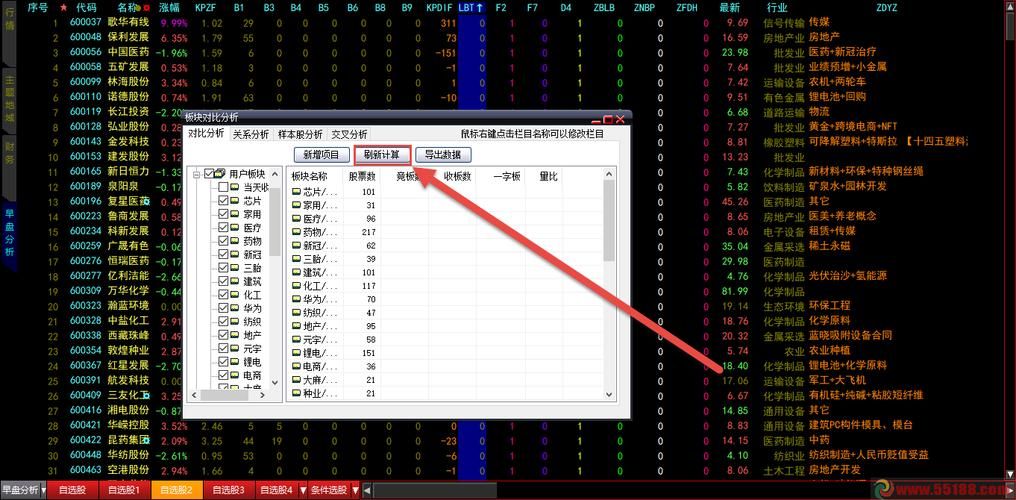Click the 医疗 row icon in sector list
Viewport: 1016px width, 500px height.
tap(296, 218)
